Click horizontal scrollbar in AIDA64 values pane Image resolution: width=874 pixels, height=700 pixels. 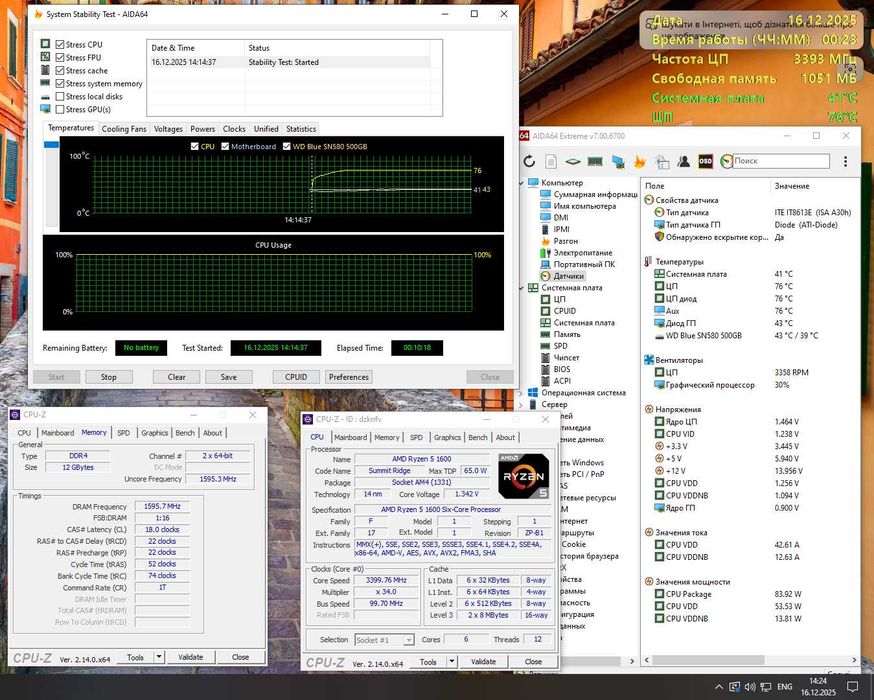pos(708,660)
